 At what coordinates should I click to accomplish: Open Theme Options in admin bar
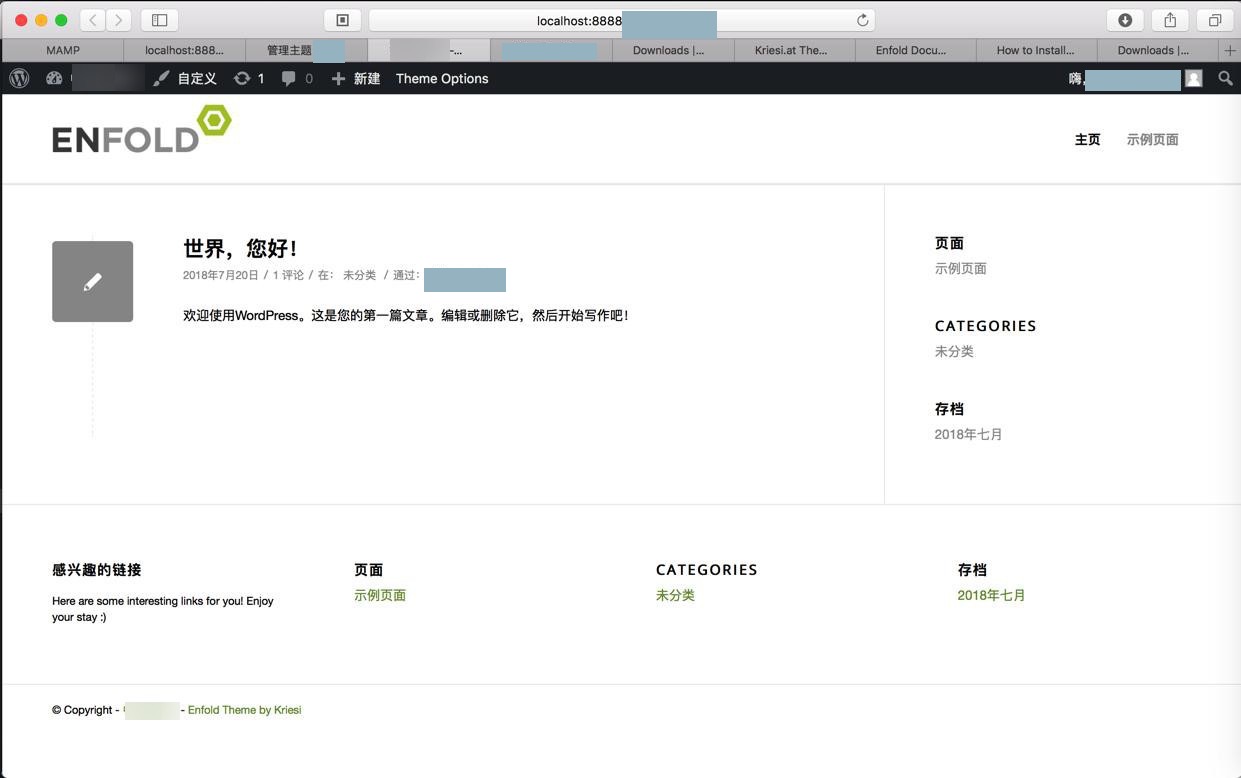(442, 78)
